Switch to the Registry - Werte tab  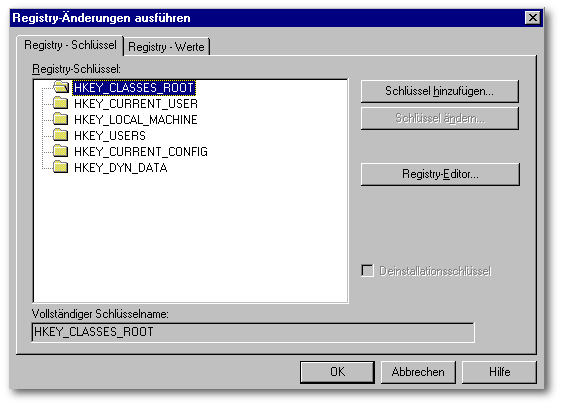[x=166, y=47]
